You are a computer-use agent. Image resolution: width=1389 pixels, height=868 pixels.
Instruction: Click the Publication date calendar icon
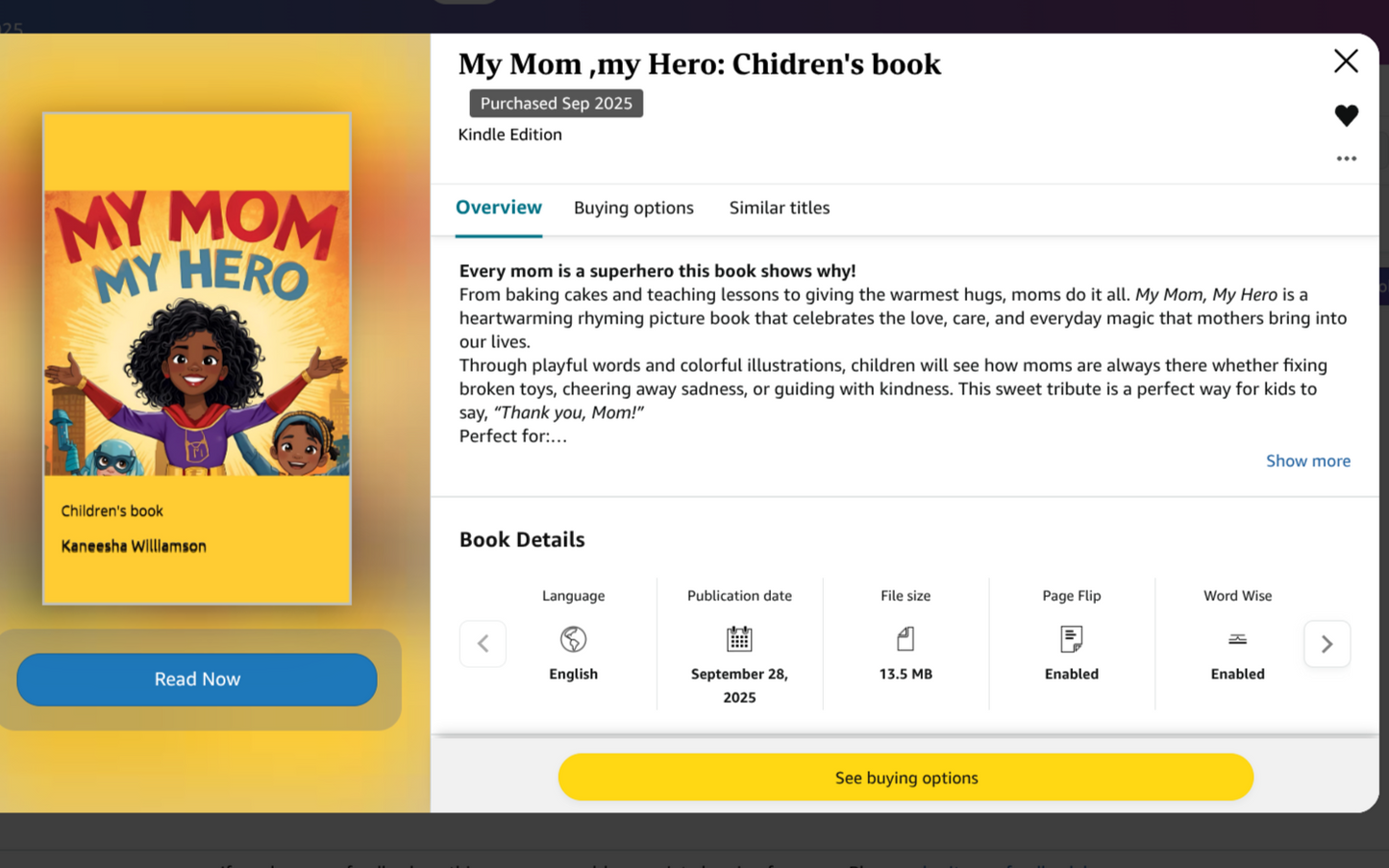738,637
